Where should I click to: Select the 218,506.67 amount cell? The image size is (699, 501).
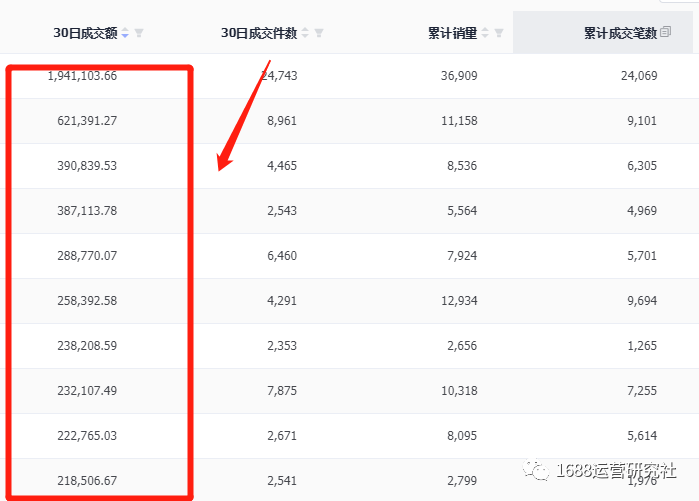[x=87, y=481]
